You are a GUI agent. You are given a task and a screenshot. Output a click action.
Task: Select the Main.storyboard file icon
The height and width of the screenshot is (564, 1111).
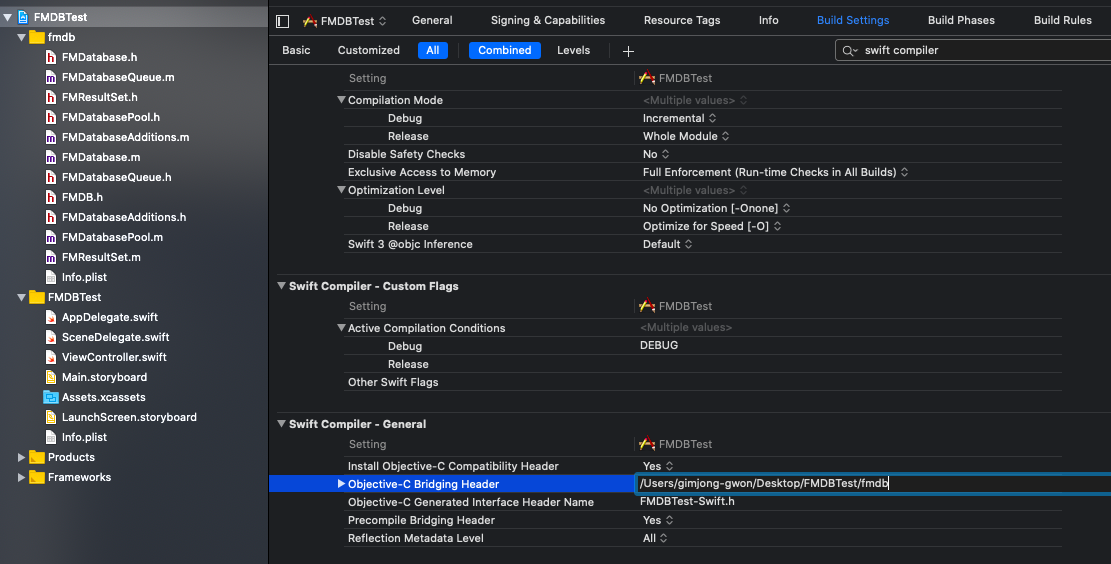tap(51, 377)
